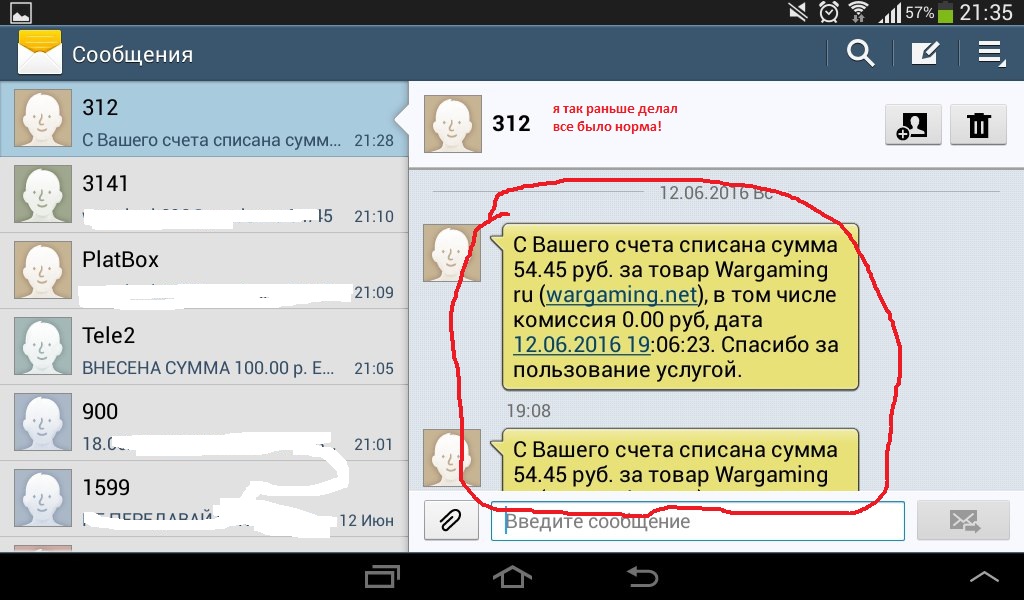Screen dimensions: 1024x600
Task: Tap the 312 avatar in the conversation header
Action: pos(453,124)
